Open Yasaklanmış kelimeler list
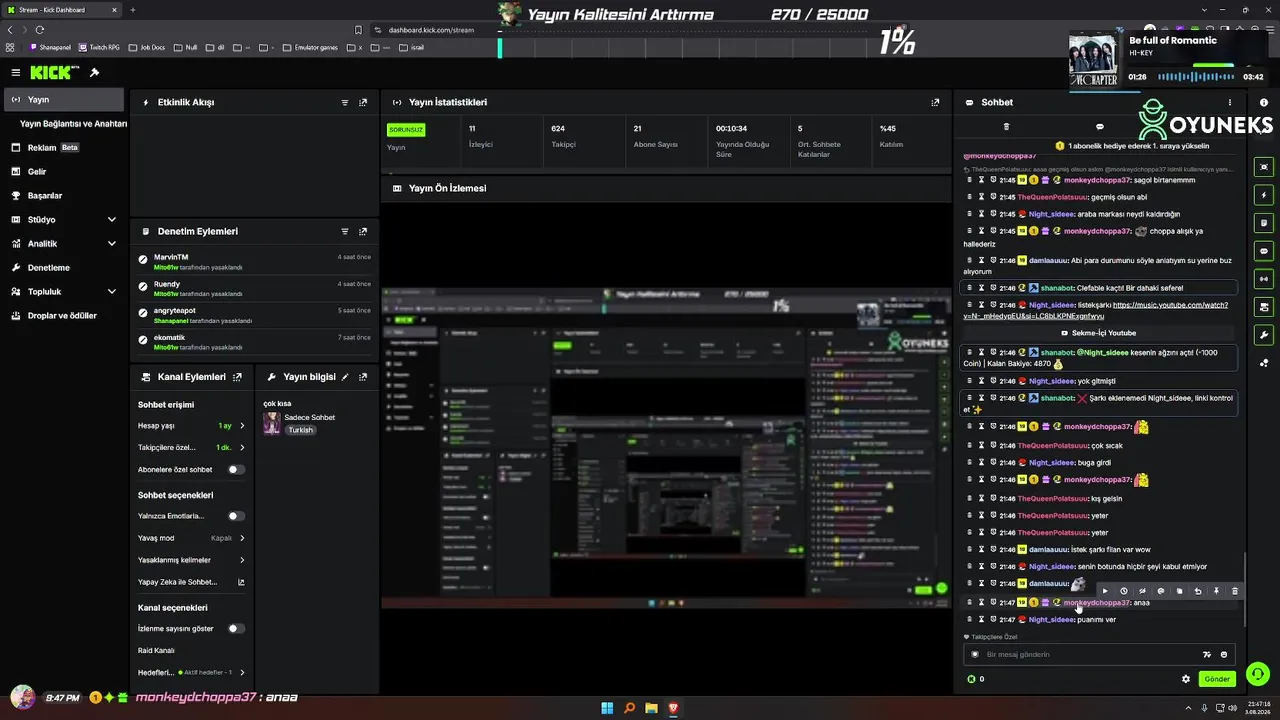1280x720 pixels. pyautogui.click(x=191, y=560)
